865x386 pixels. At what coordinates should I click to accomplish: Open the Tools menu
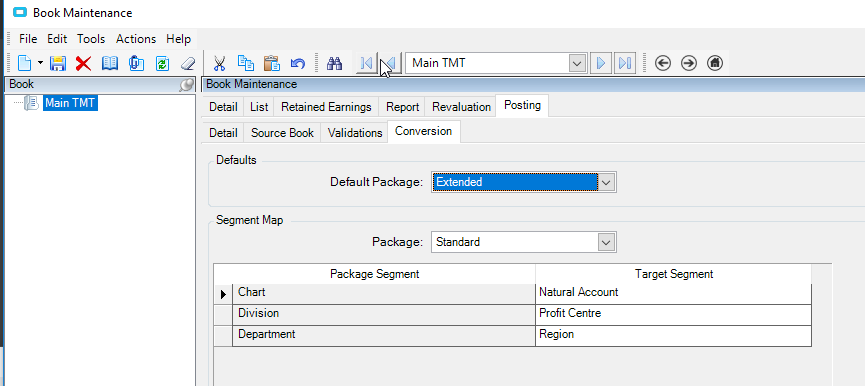[x=91, y=39]
